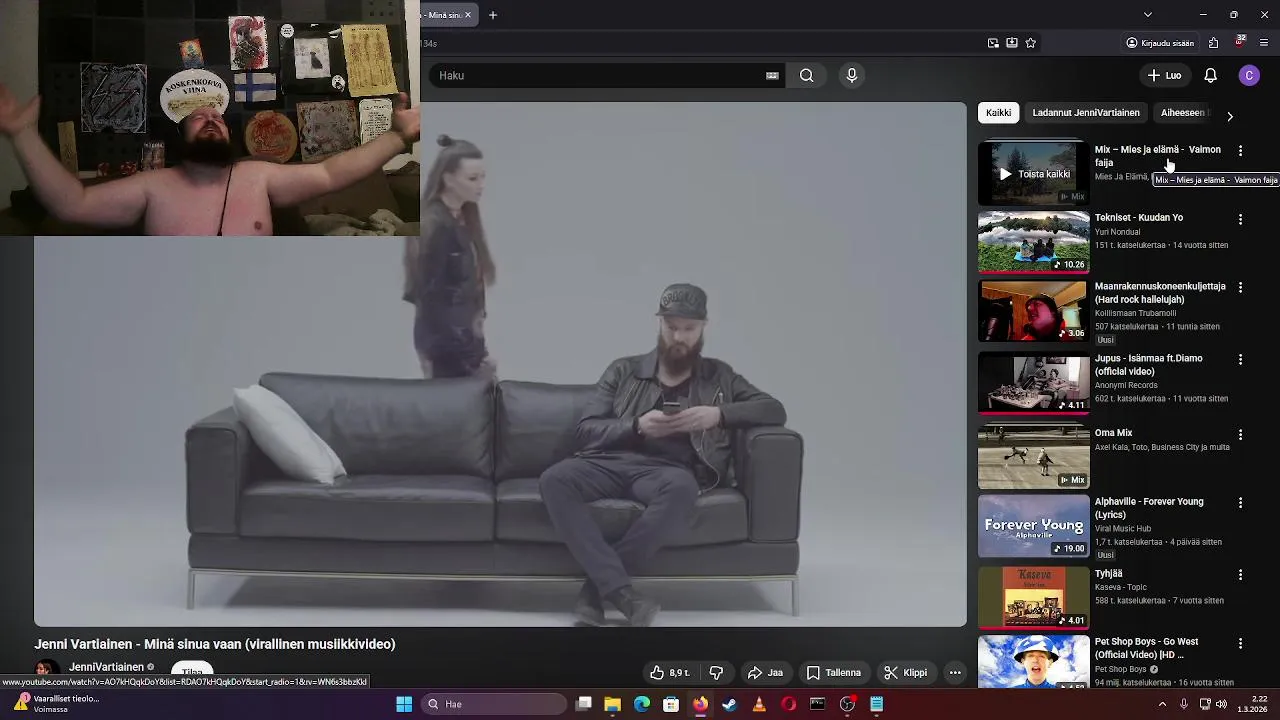Viewport: 1280px width, 720px height.
Task: Select the Kaikki filter chip
Action: click(x=998, y=113)
